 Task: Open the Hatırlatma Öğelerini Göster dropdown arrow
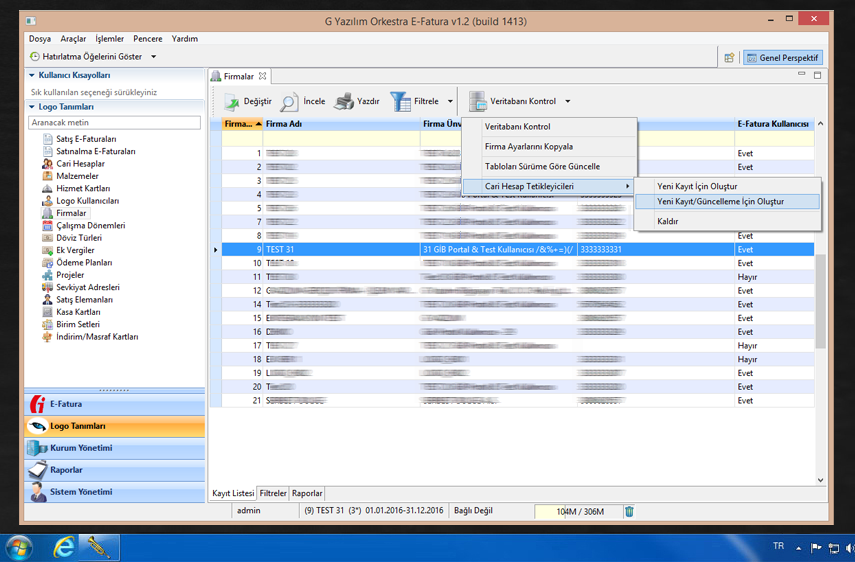[x=154, y=57]
